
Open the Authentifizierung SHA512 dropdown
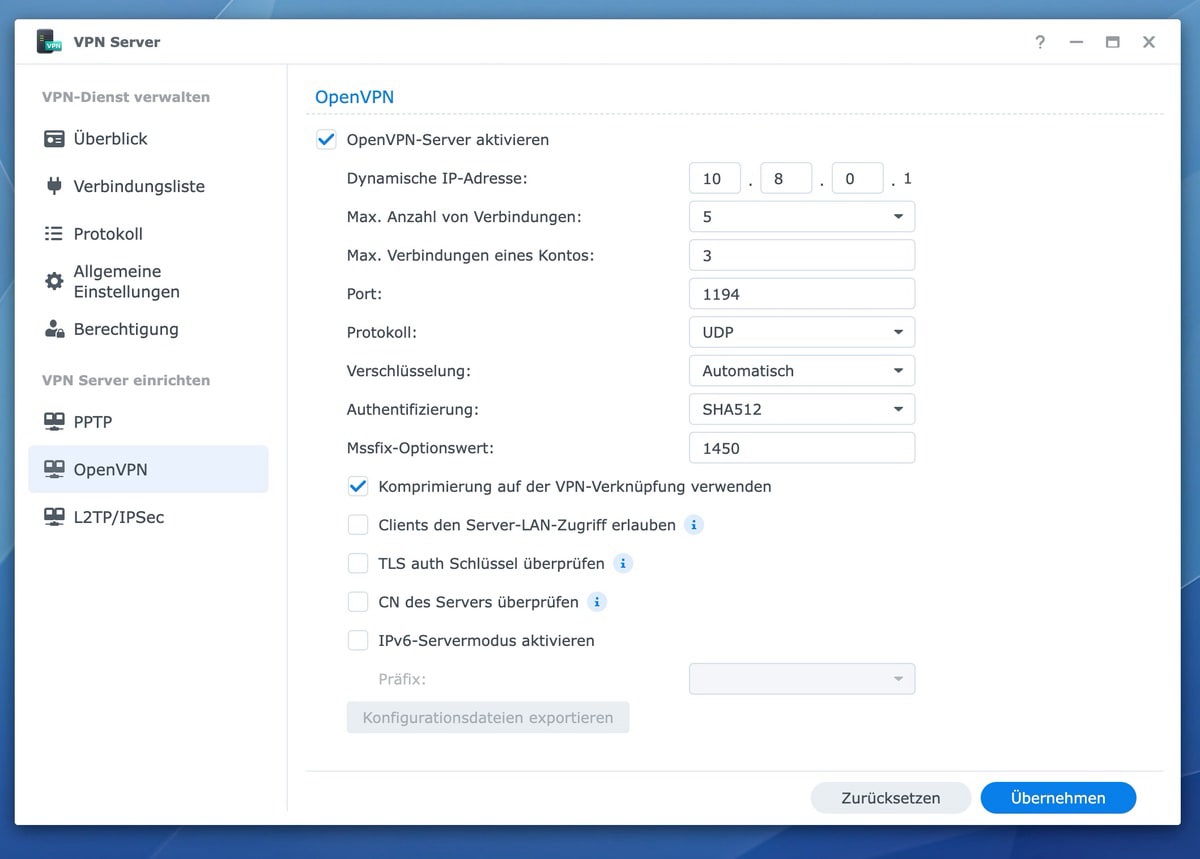[801, 409]
